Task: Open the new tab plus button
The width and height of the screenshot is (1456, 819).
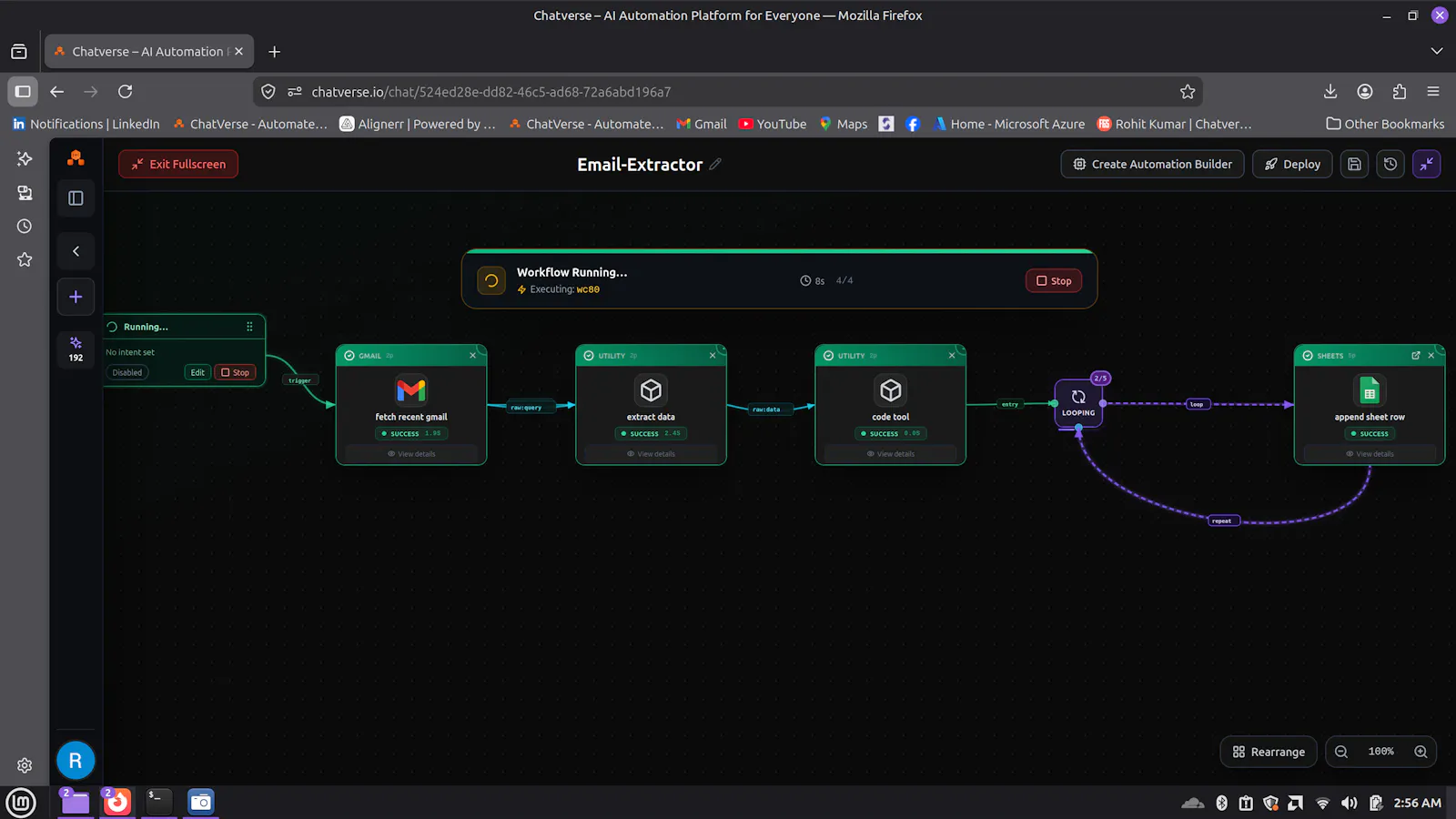Action: click(274, 52)
